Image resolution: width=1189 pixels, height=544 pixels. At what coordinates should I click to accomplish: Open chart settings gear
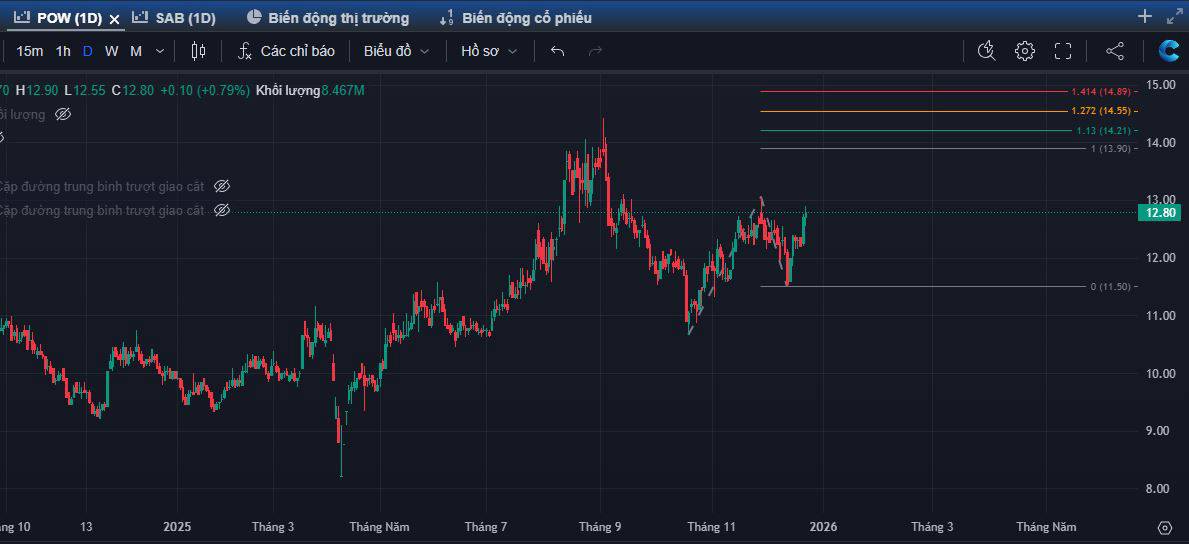(1025, 51)
